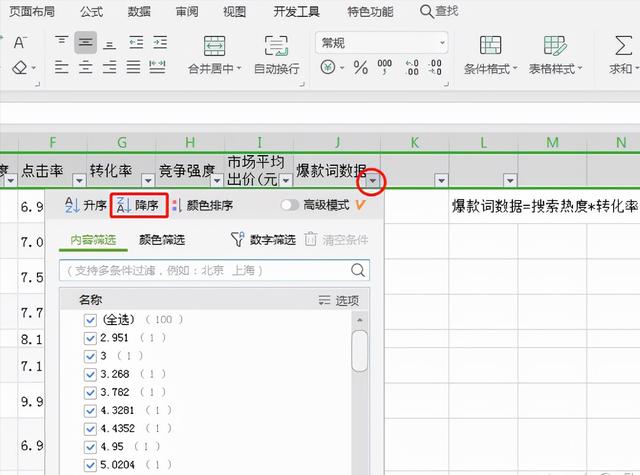
Task: Apply percent style format
Action: point(360,67)
